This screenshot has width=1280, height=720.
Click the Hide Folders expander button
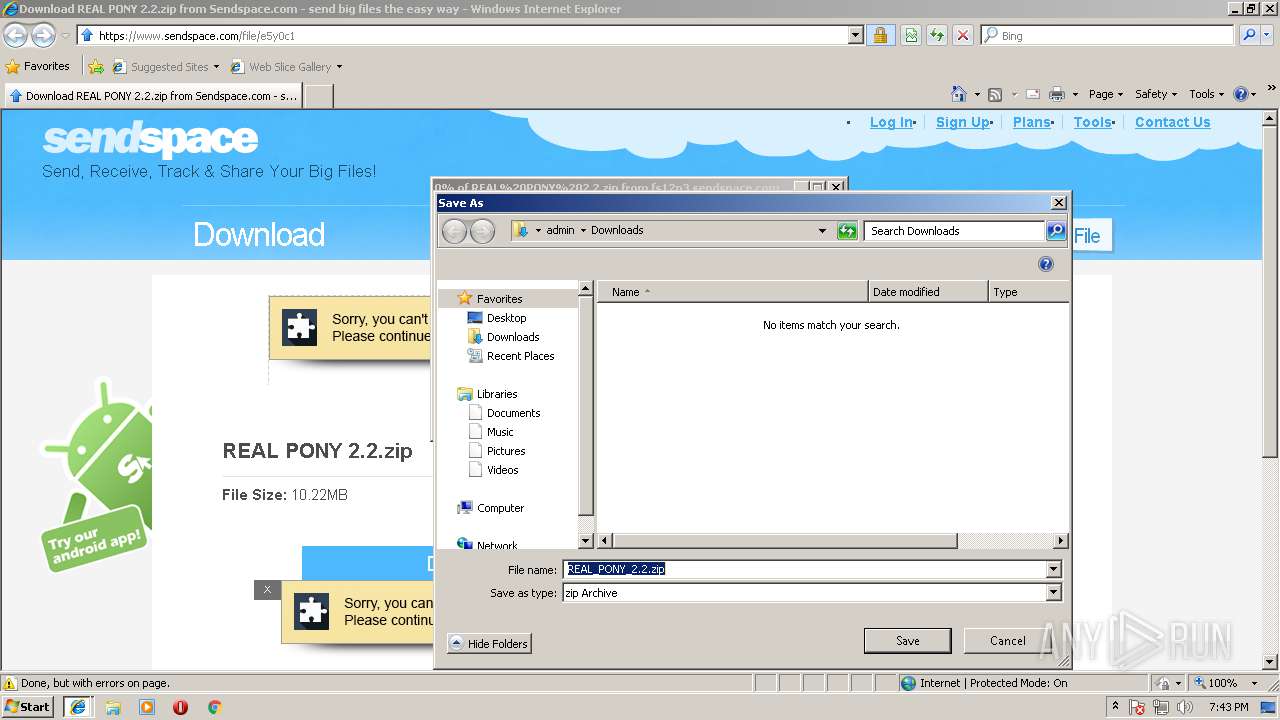click(x=489, y=644)
